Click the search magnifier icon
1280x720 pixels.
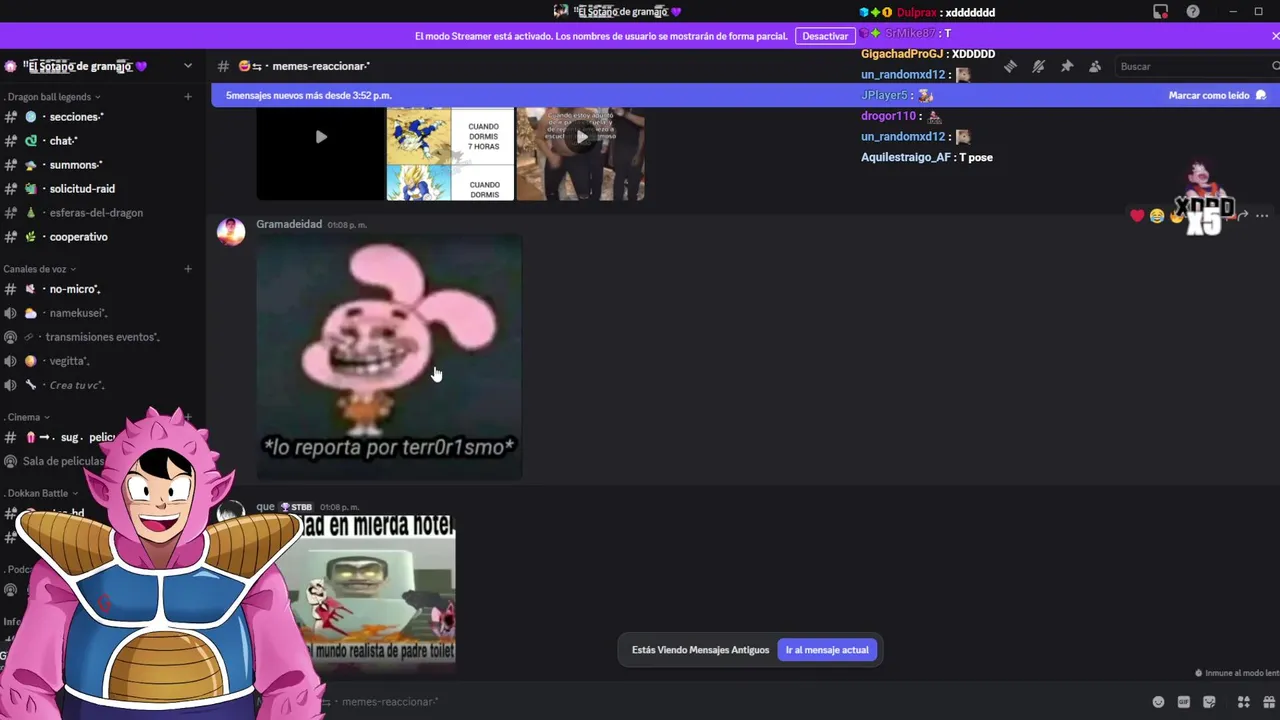tap(1275, 66)
